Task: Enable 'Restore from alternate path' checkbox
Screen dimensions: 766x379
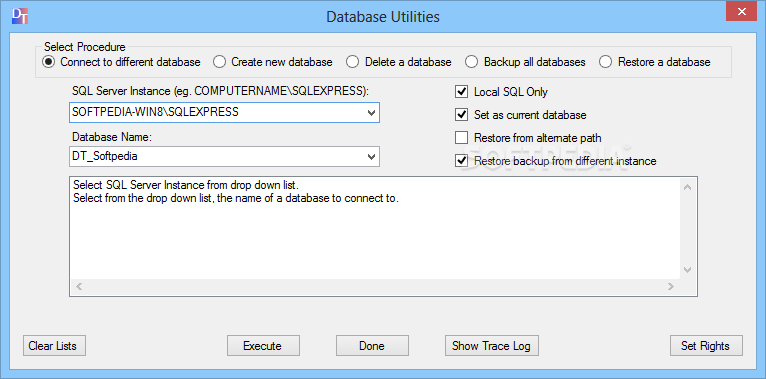Action: [461, 138]
